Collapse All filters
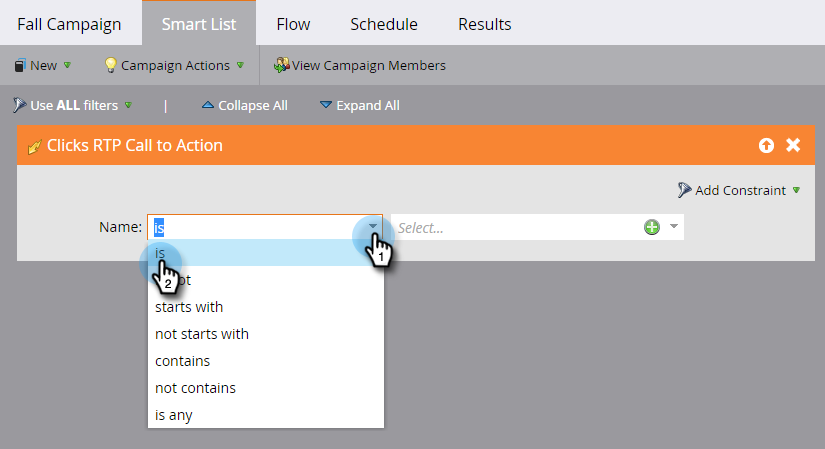 point(244,105)
